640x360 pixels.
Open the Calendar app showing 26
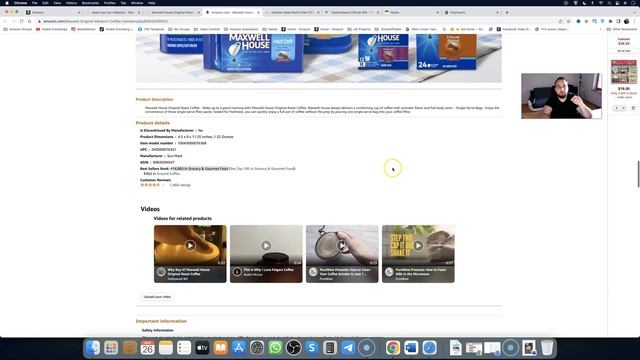click(x=147, y=348)
